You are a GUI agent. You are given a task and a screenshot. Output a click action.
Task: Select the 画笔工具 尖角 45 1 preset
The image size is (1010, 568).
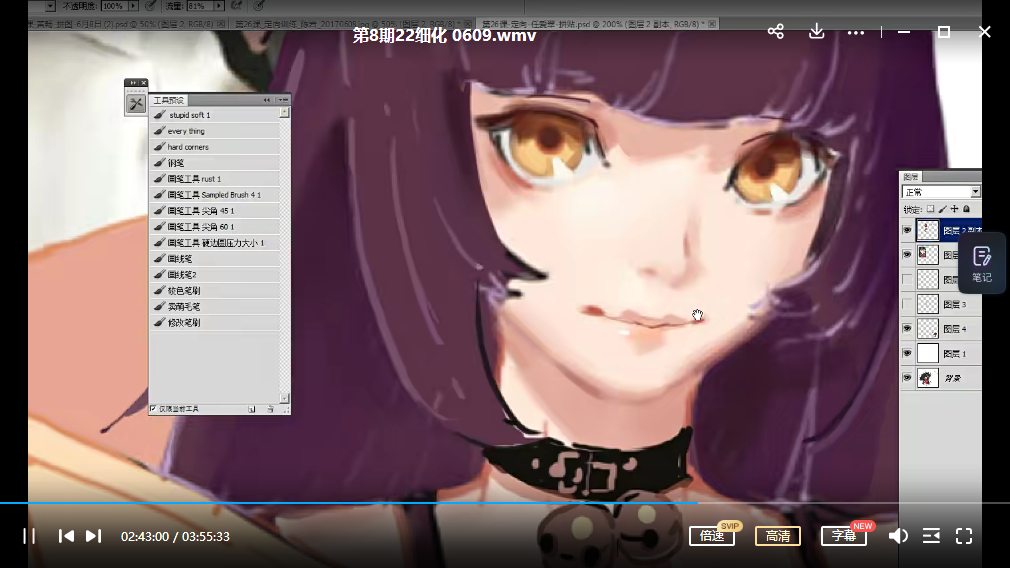point(215,211)
